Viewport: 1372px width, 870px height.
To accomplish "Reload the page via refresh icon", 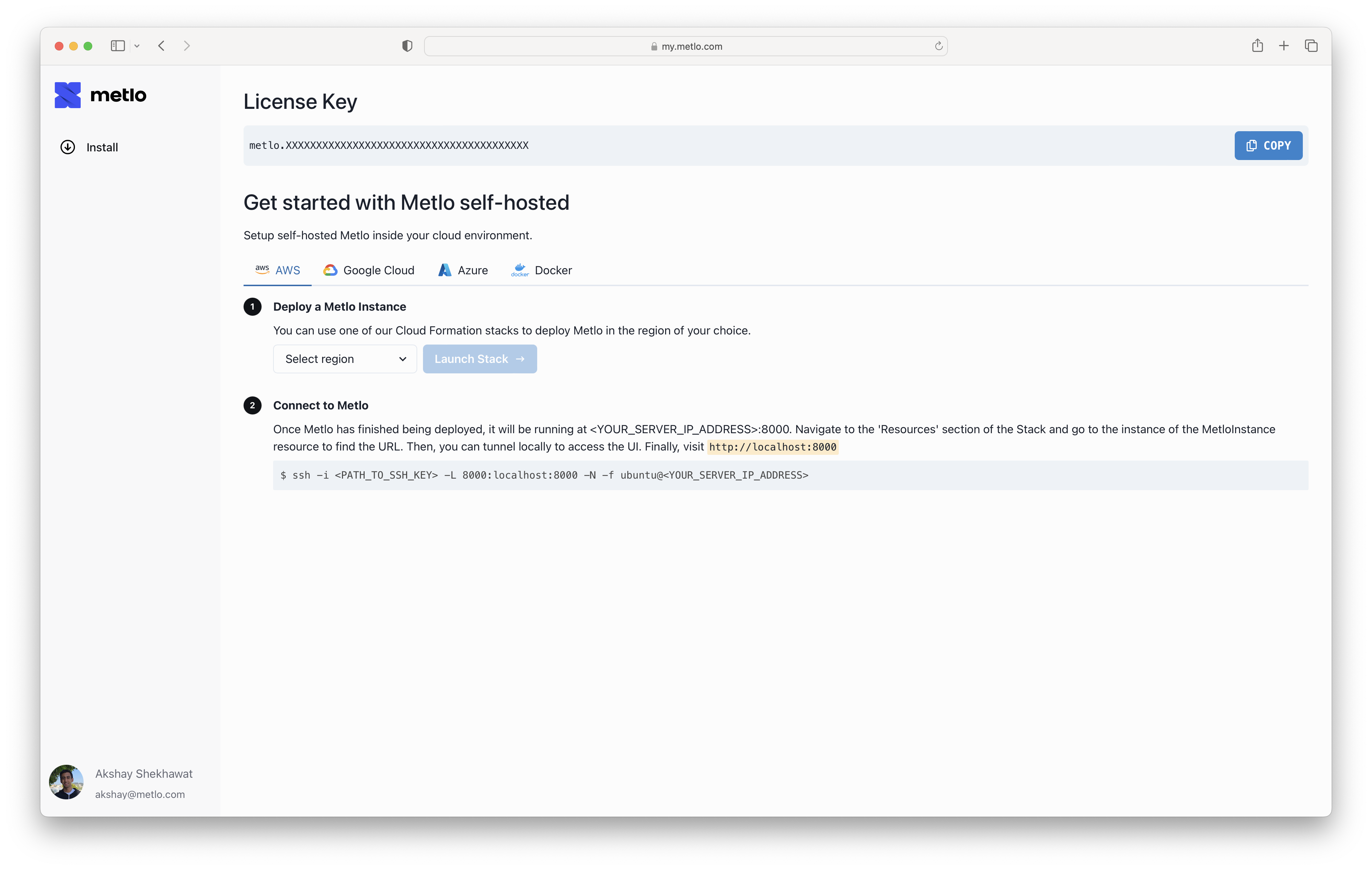I will [x=938, y=46].
